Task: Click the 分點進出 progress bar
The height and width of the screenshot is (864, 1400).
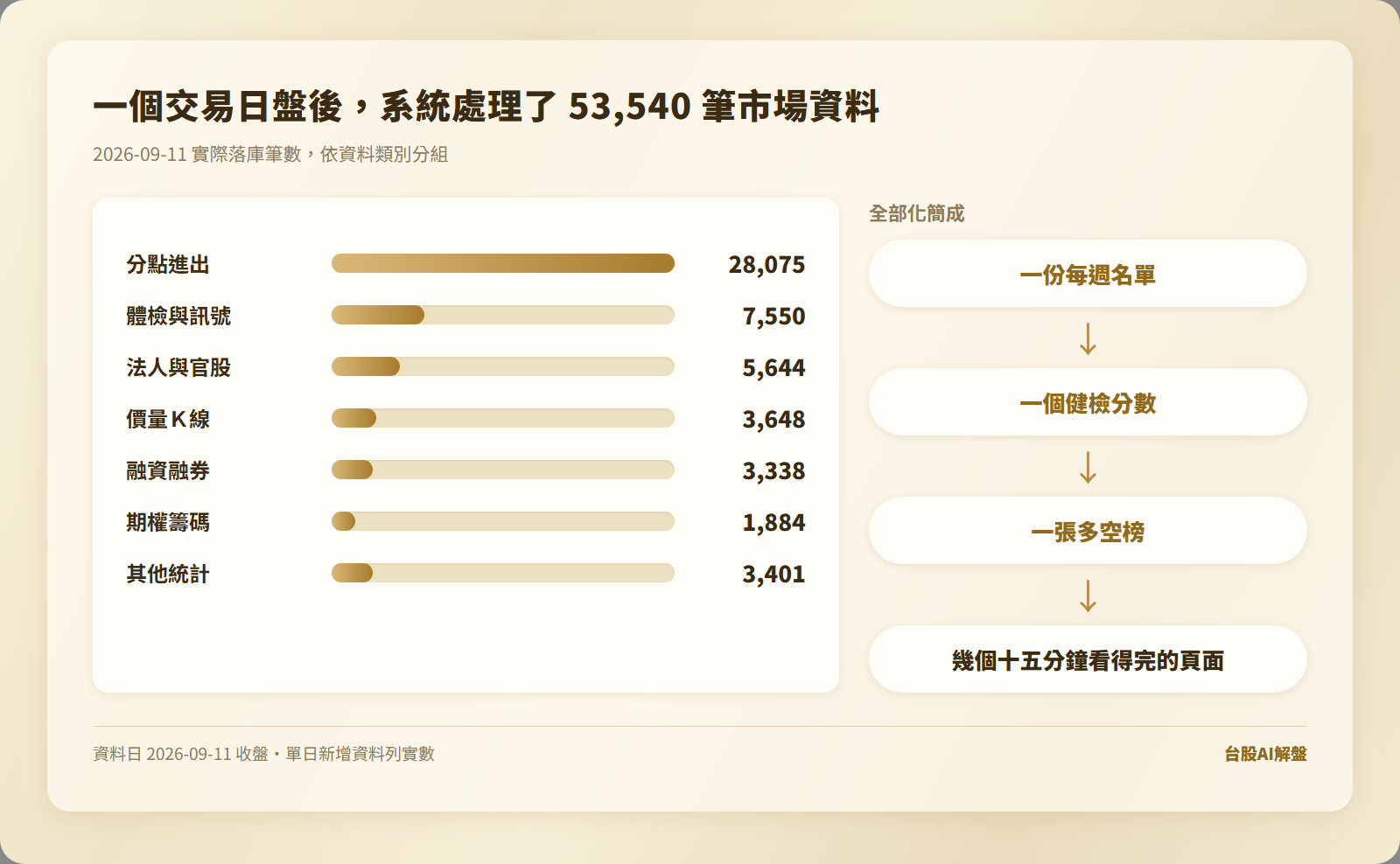Action: (503, 263)
